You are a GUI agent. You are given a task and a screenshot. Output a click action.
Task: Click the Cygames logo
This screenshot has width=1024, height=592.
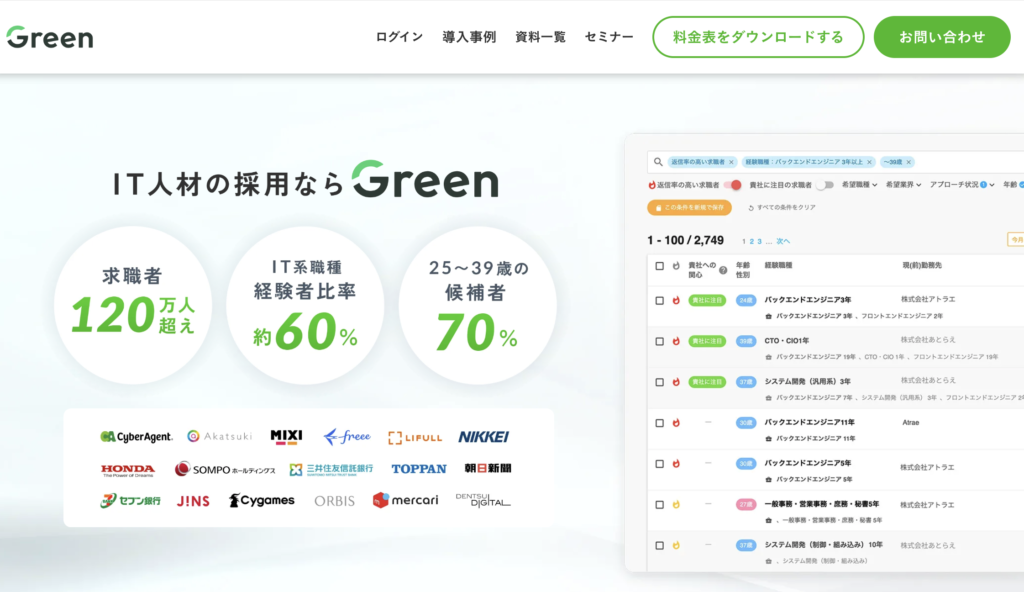click(261, 501)
